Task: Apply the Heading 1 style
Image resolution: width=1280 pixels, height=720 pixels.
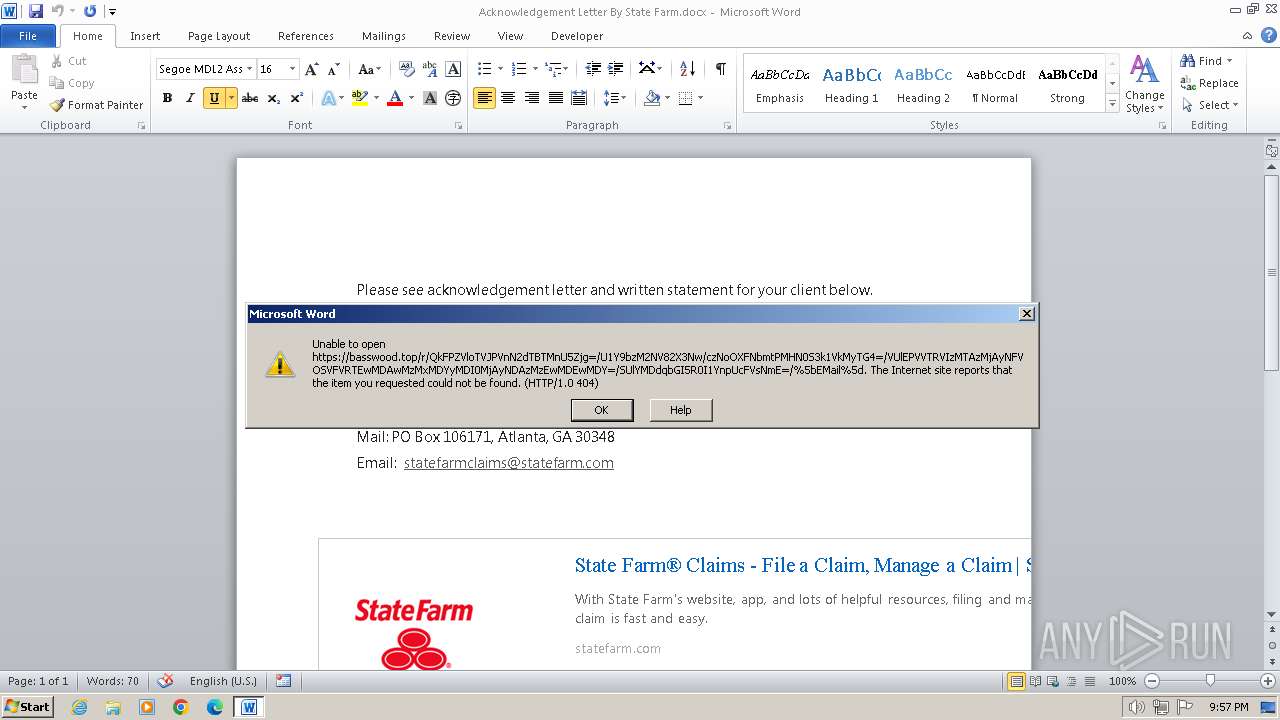Action: click(x=851, y=84)
